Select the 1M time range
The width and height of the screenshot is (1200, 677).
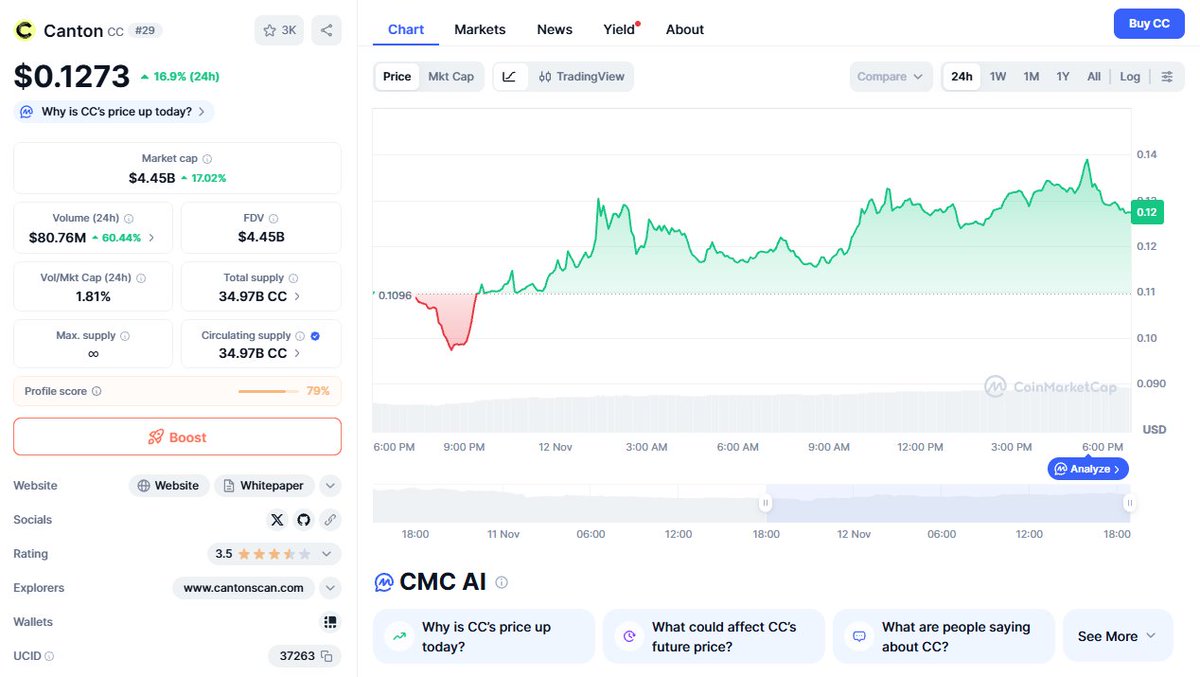[x=1031, y=77]
